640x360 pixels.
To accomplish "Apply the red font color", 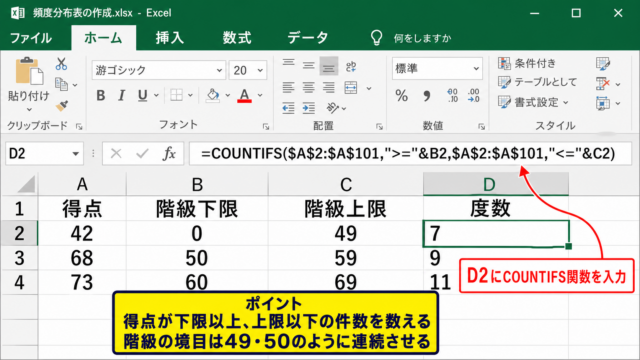I will (244, 96).
